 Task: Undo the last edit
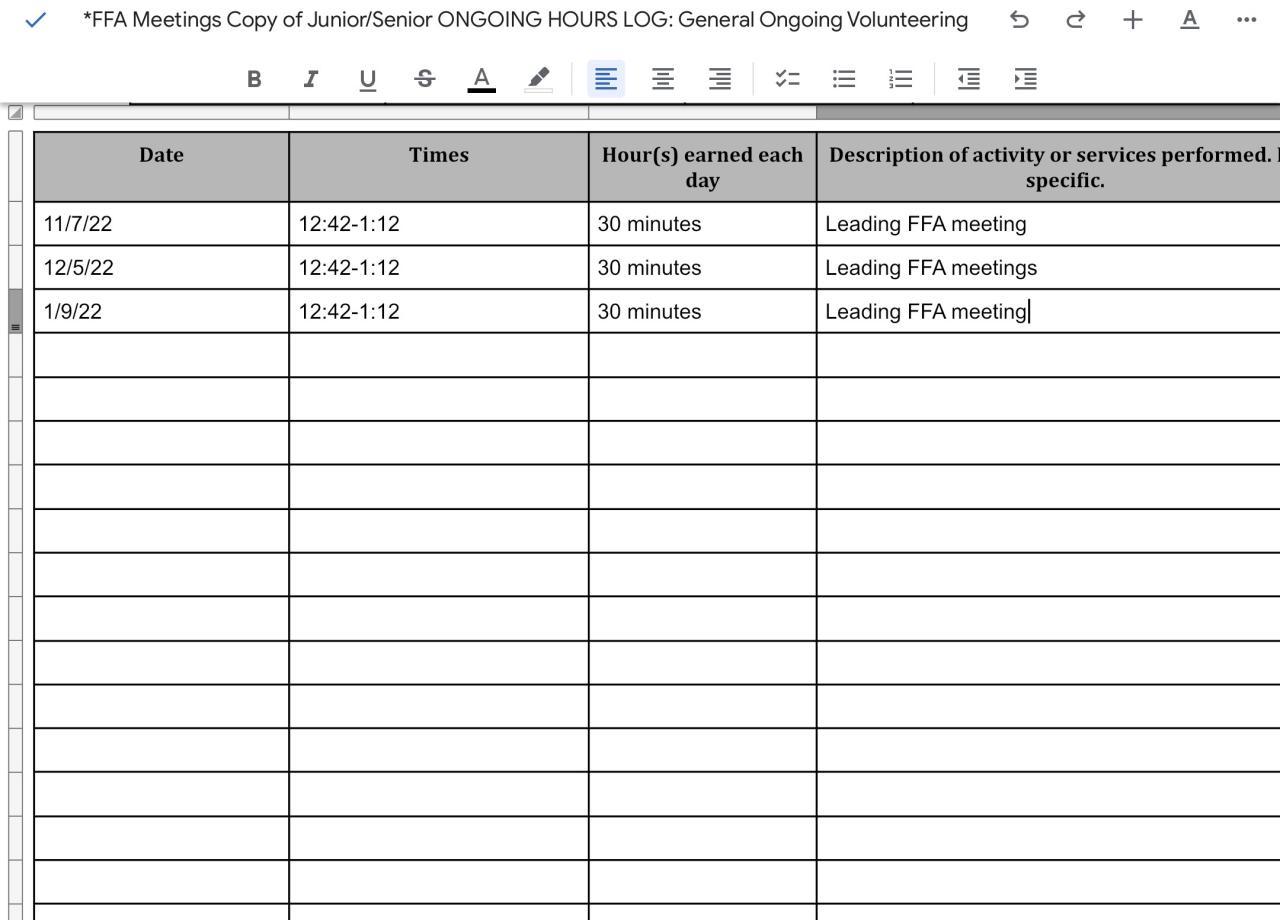[x=1019, y=20]
